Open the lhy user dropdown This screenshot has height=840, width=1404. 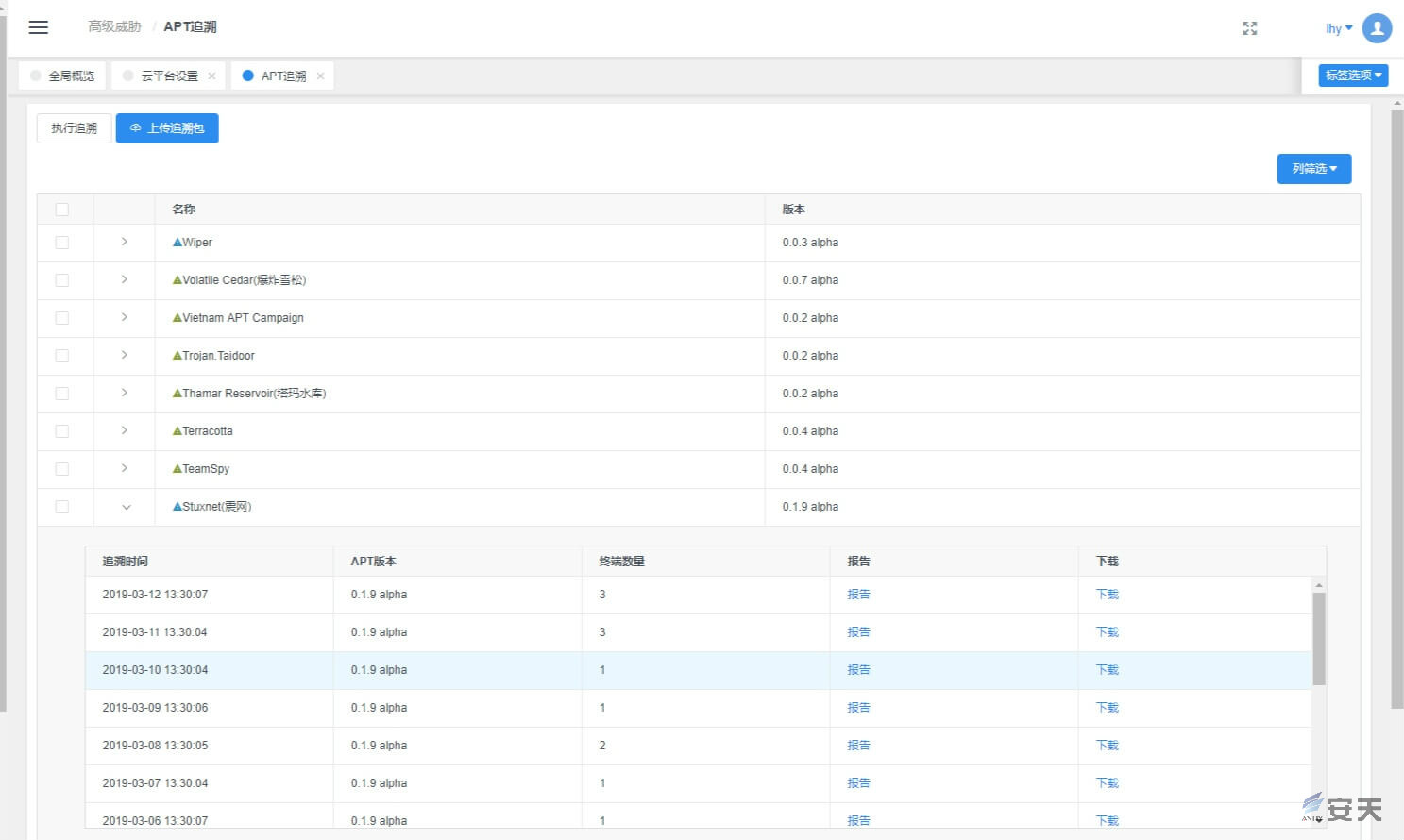[x=1339, y=29]
